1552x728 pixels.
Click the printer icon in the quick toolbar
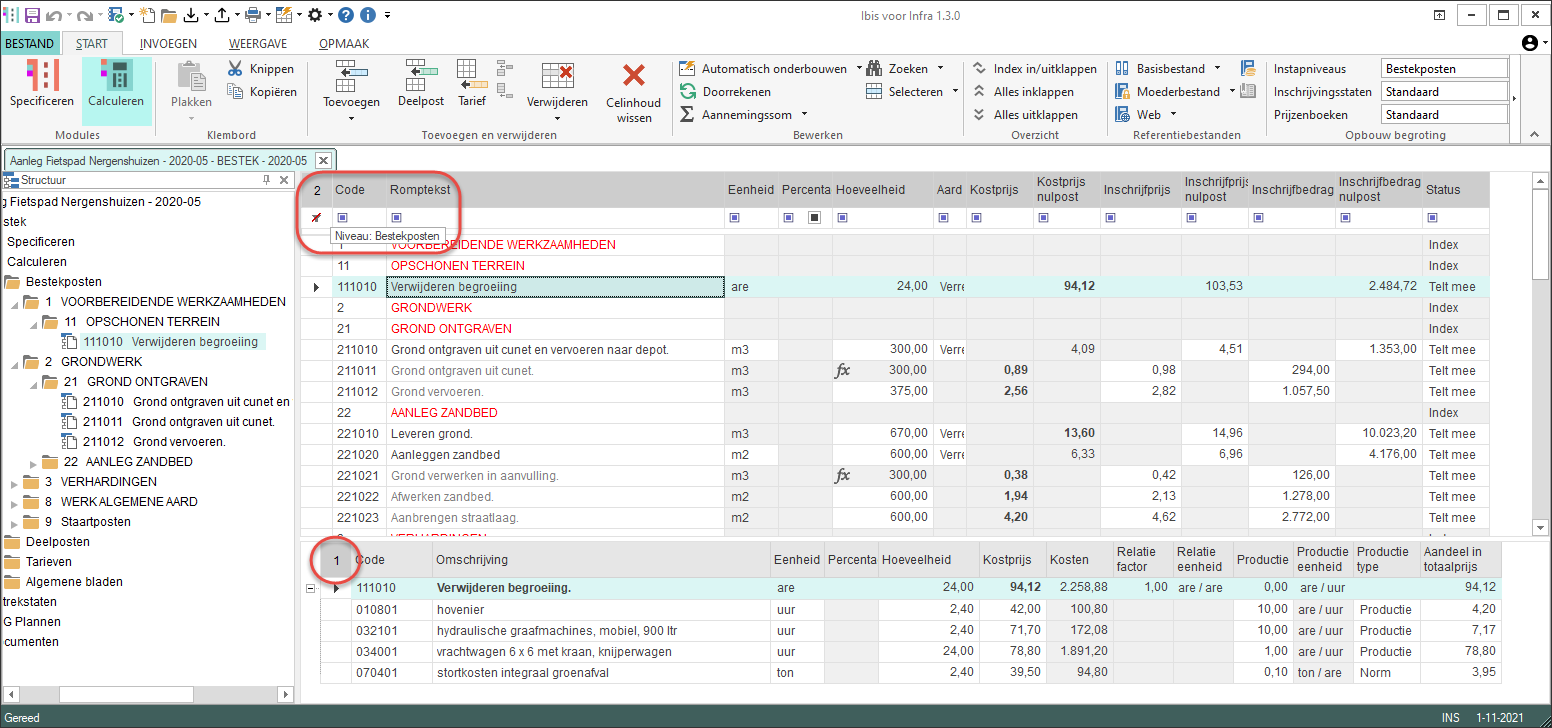point(253,15)
